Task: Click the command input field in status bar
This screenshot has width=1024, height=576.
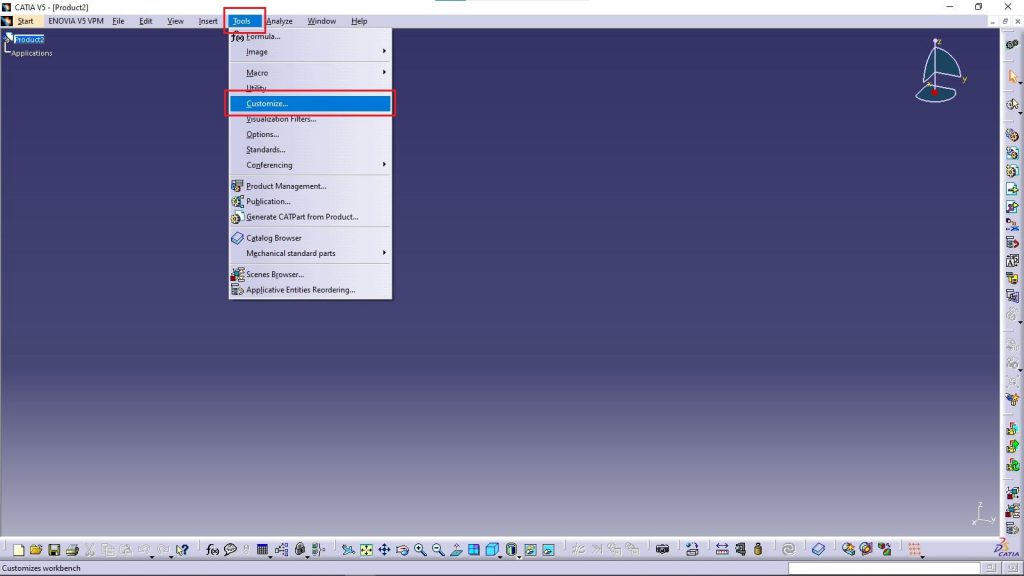Action: (884, 568)
